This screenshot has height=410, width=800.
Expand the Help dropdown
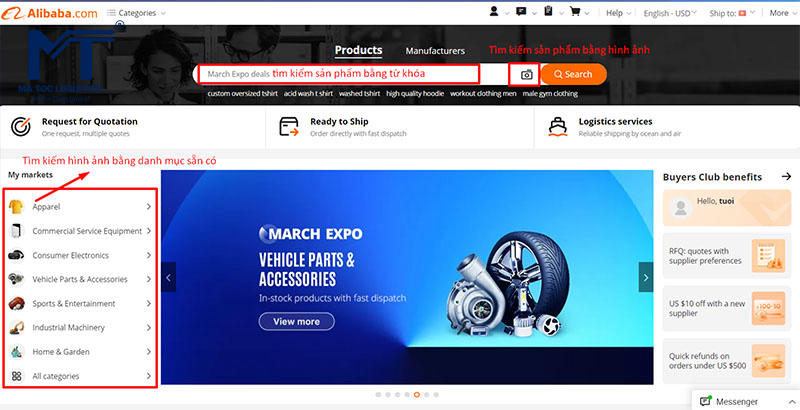[x=618, y=13]
